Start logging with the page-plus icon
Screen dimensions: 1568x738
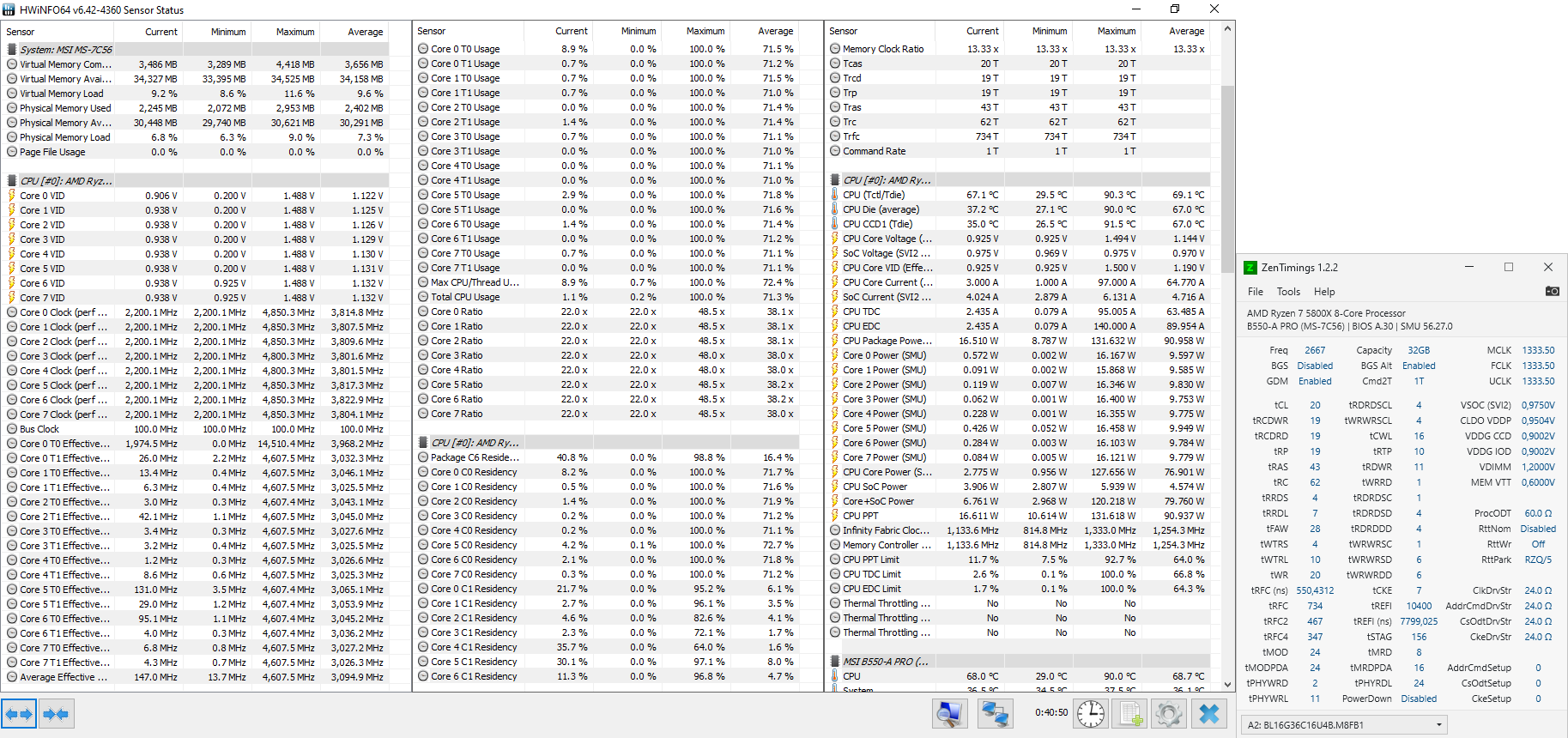coord(1130,714)
